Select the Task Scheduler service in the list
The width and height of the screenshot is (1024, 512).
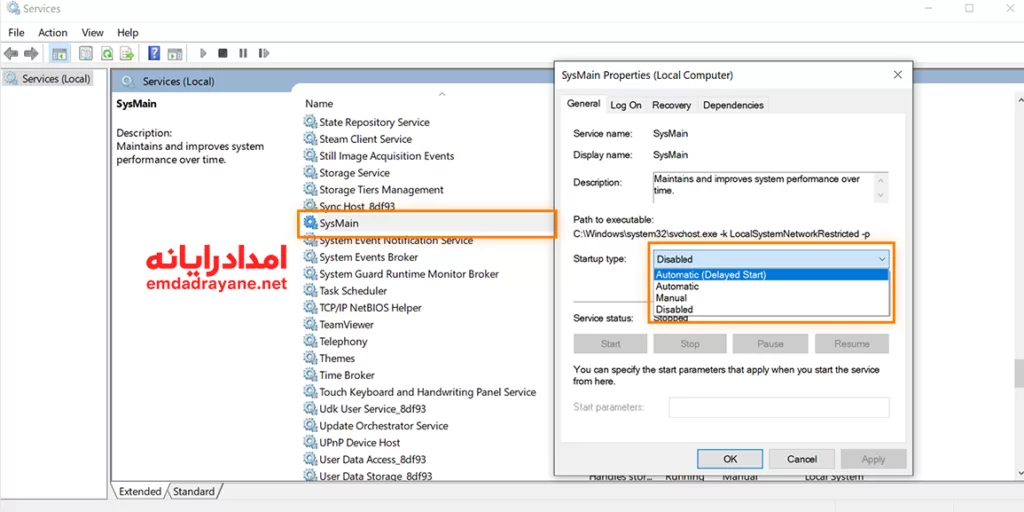pos(353,291)
